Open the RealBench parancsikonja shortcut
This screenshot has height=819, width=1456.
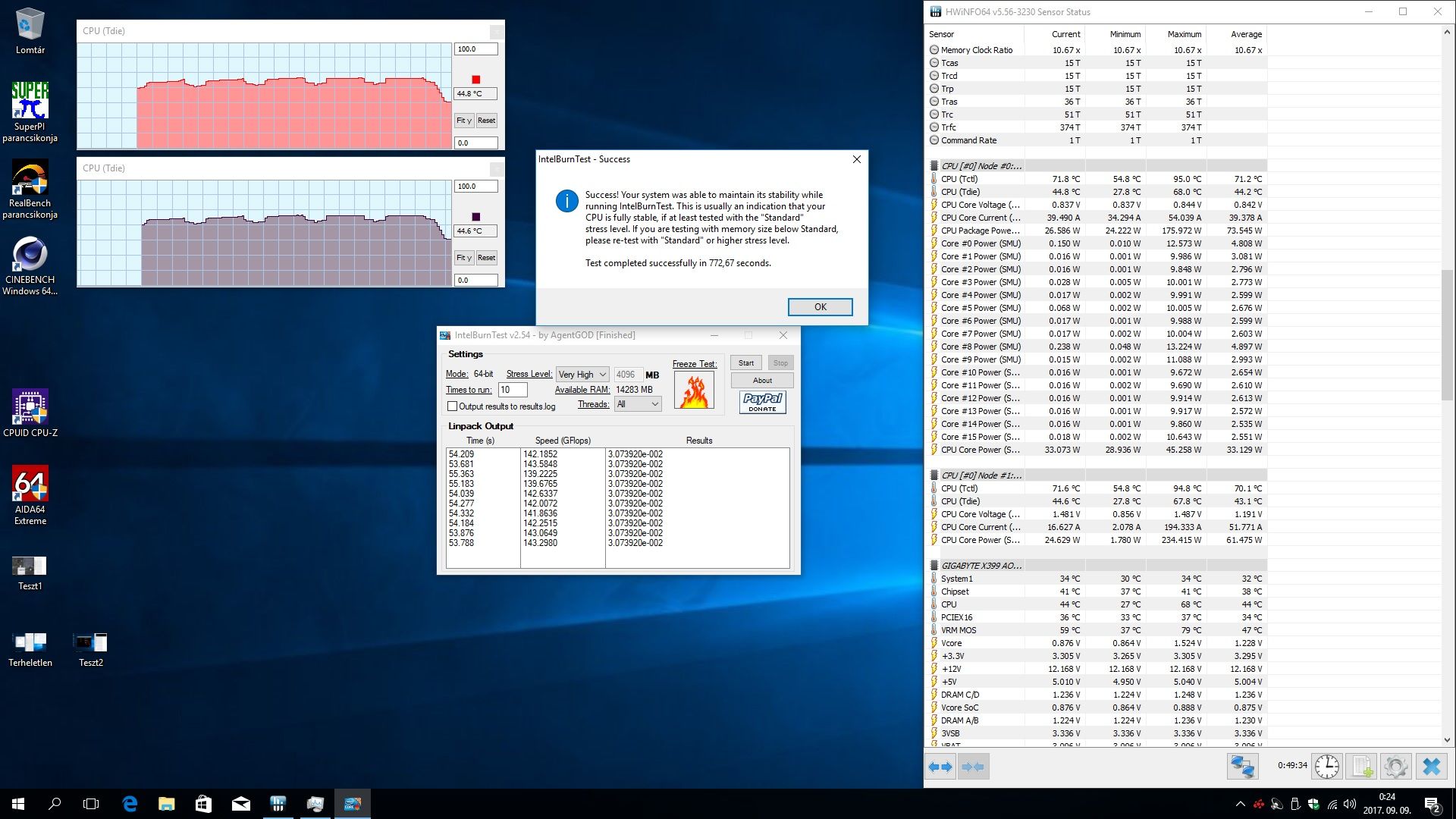pyautogui.click(x=30, y=189)
